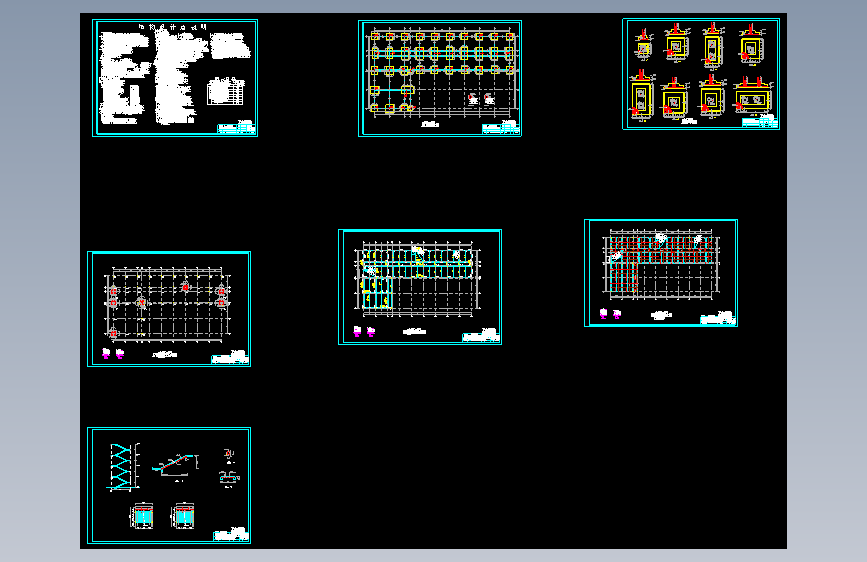Select the stair detail sheet with zigzag section
Viewport: 867px width, 562px height.
coord(169,486)
